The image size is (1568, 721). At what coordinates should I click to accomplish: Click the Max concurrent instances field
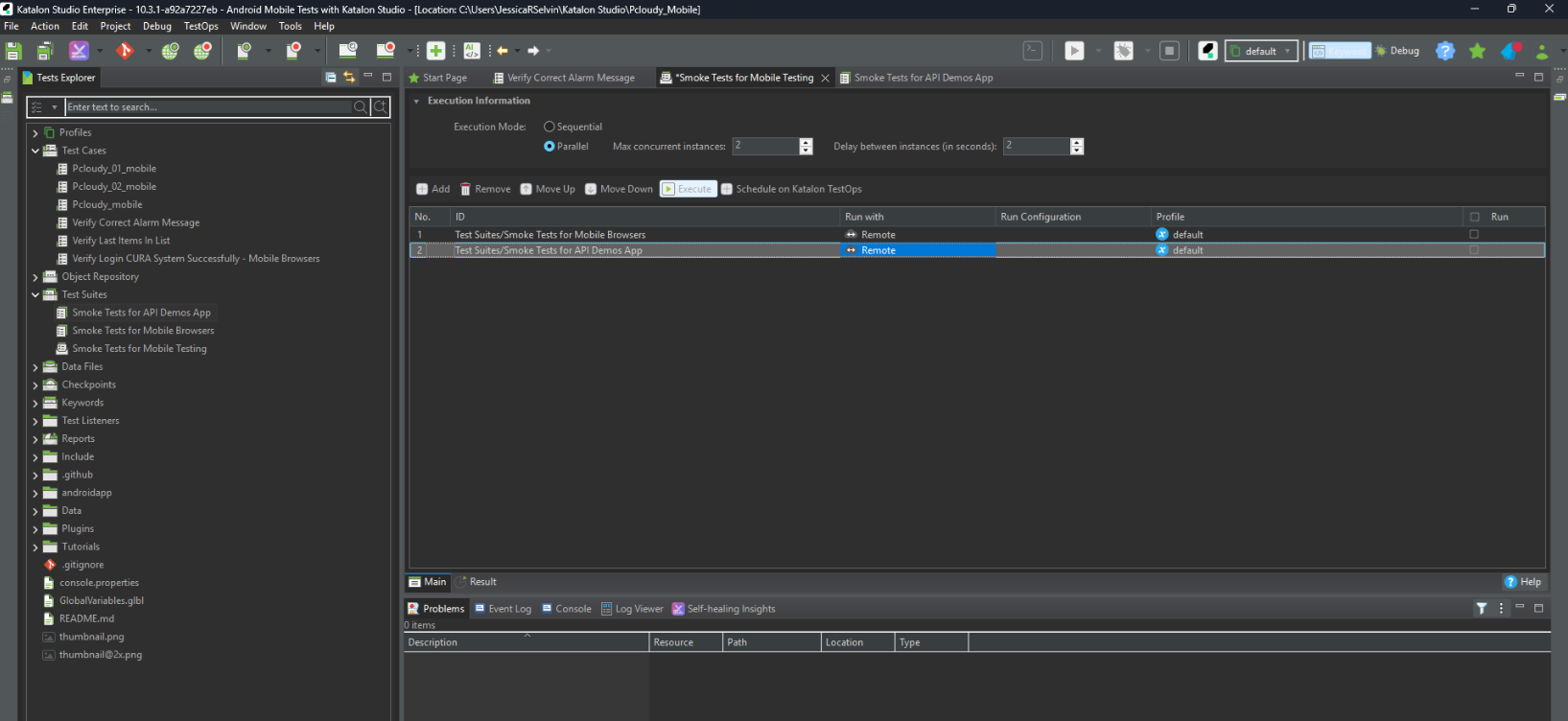coord(765,146)
